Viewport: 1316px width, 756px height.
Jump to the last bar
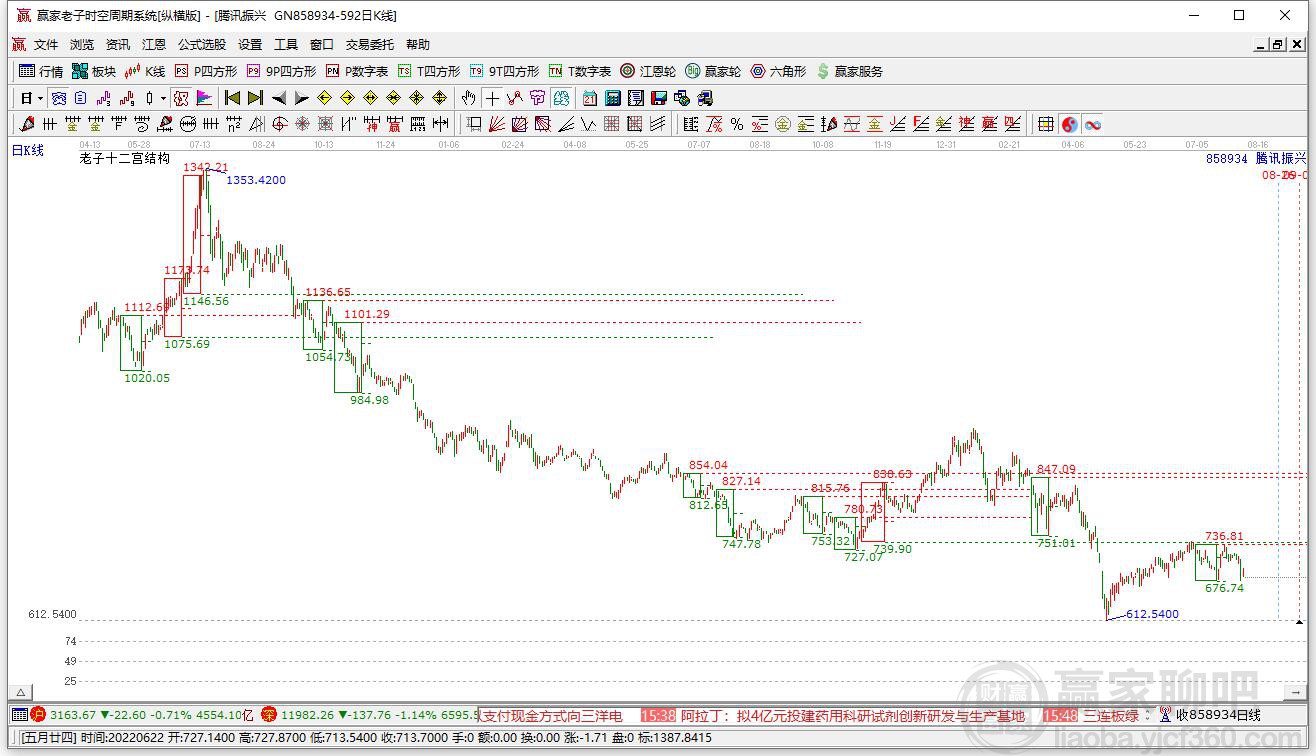coord(255,98)
